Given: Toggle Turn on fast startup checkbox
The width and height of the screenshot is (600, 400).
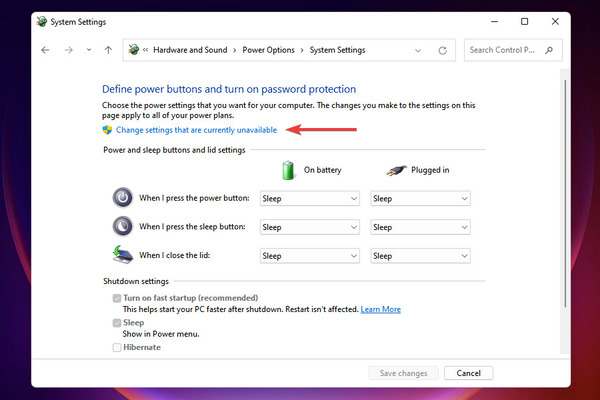Looking at the screenshot, I should (117, 298).
